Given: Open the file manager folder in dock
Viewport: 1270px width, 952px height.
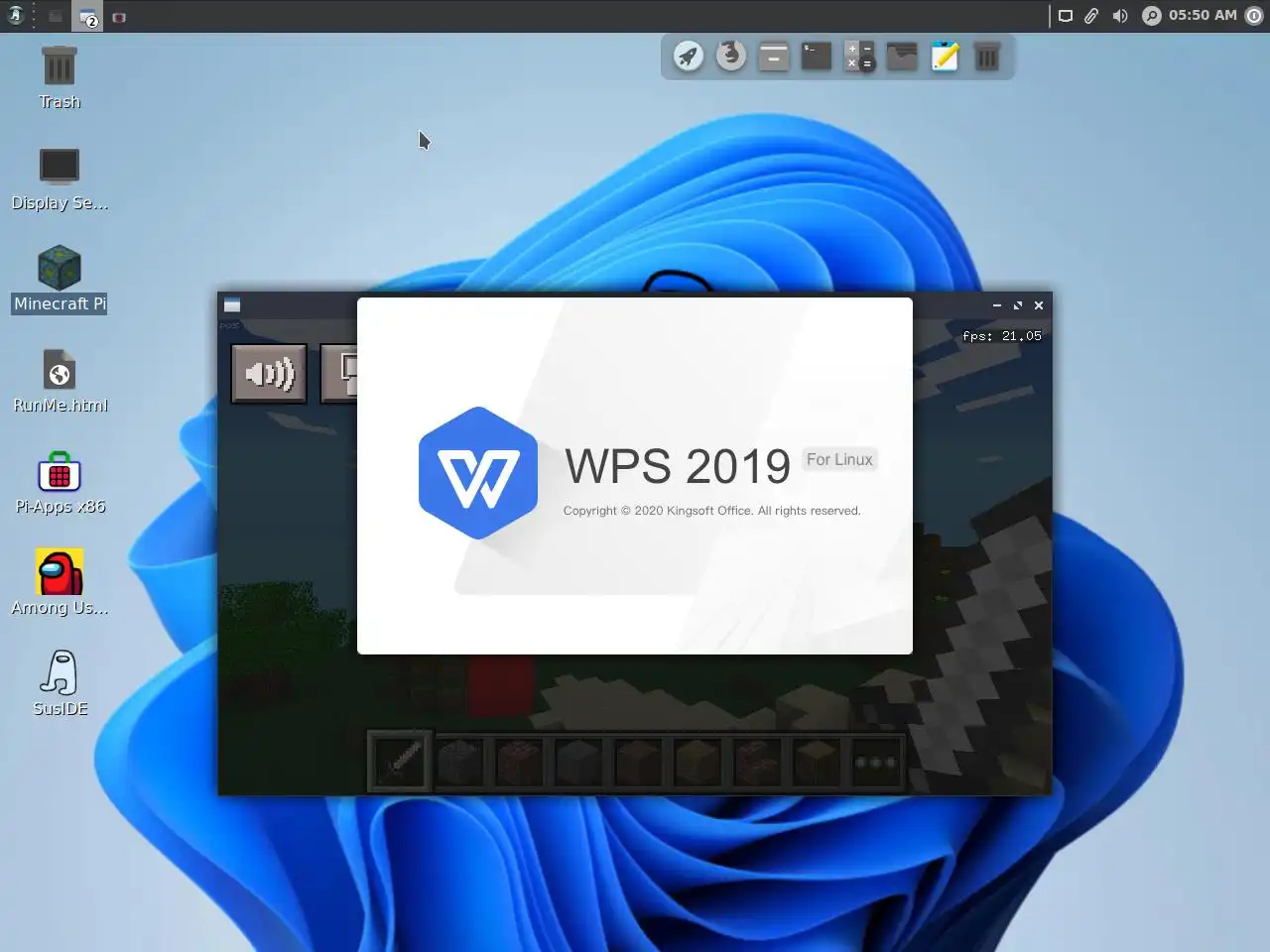Looking at the screenshot, I should click(902, 57).
